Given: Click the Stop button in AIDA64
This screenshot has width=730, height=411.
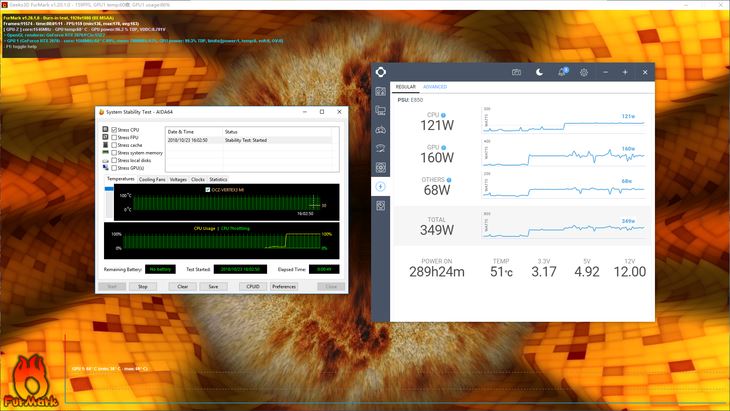Looking at the screenshot, I should 142,286.
